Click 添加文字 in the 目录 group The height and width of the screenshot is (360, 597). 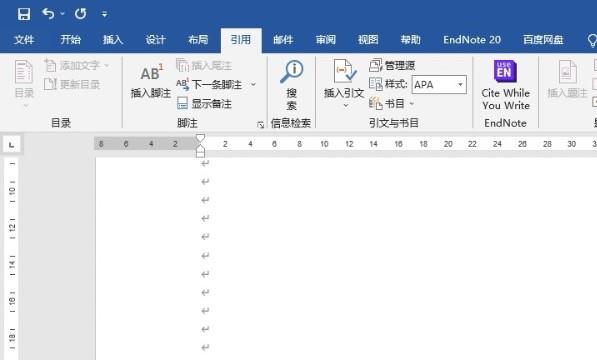(x=77, y=65)
